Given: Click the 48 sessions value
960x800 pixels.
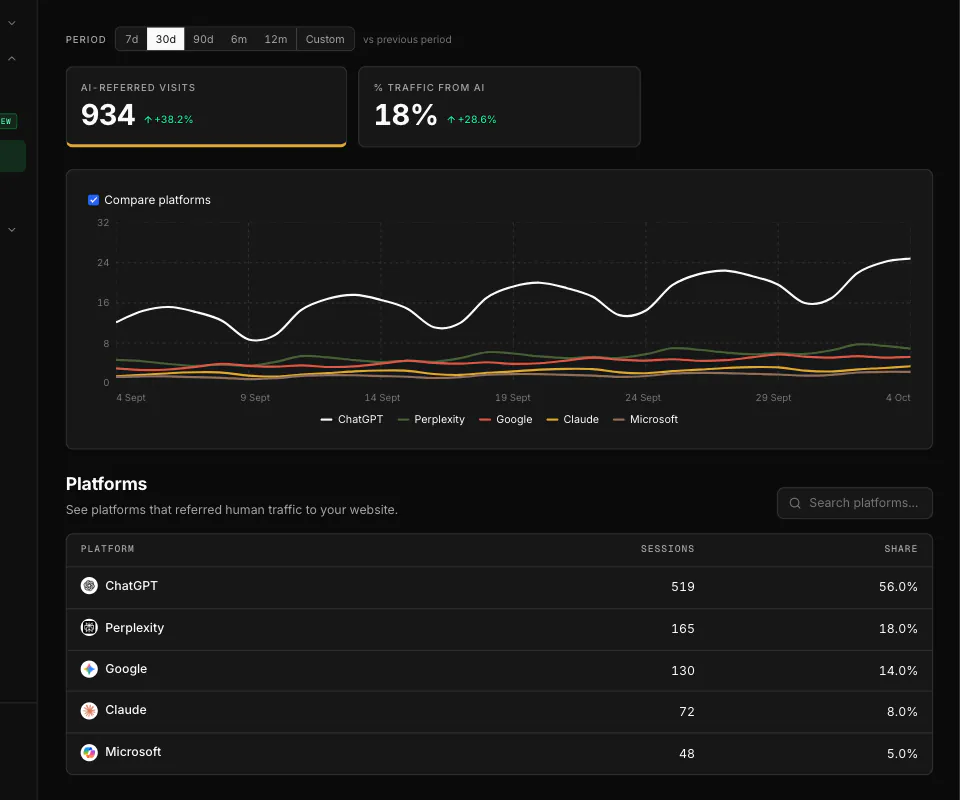Looking at the screenshot, I should tap(687, 753).
